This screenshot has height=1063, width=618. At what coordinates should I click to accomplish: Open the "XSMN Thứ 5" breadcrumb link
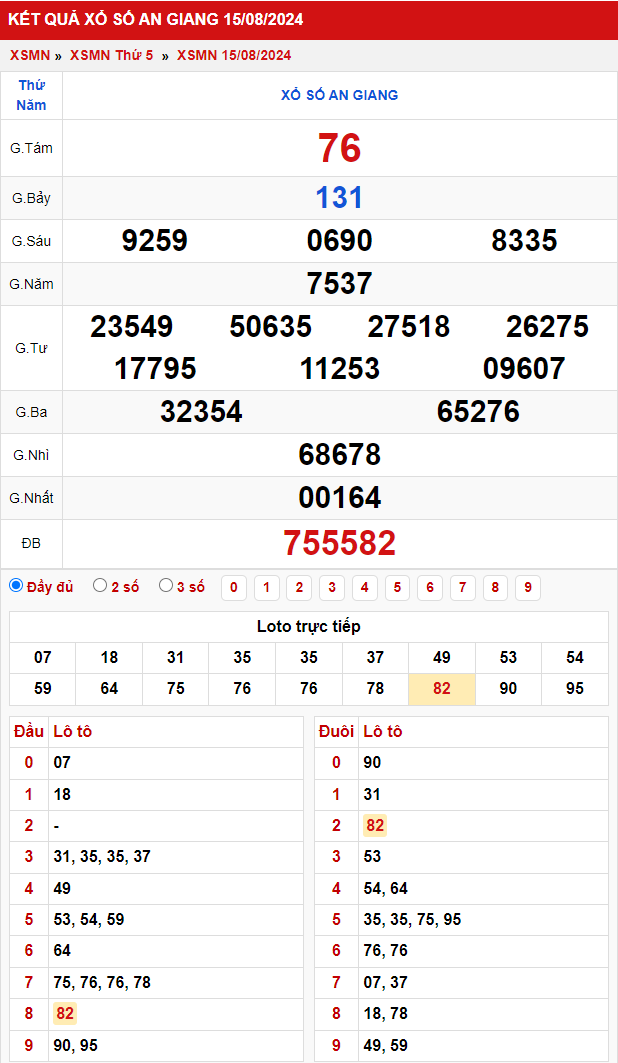pos(112,55)
